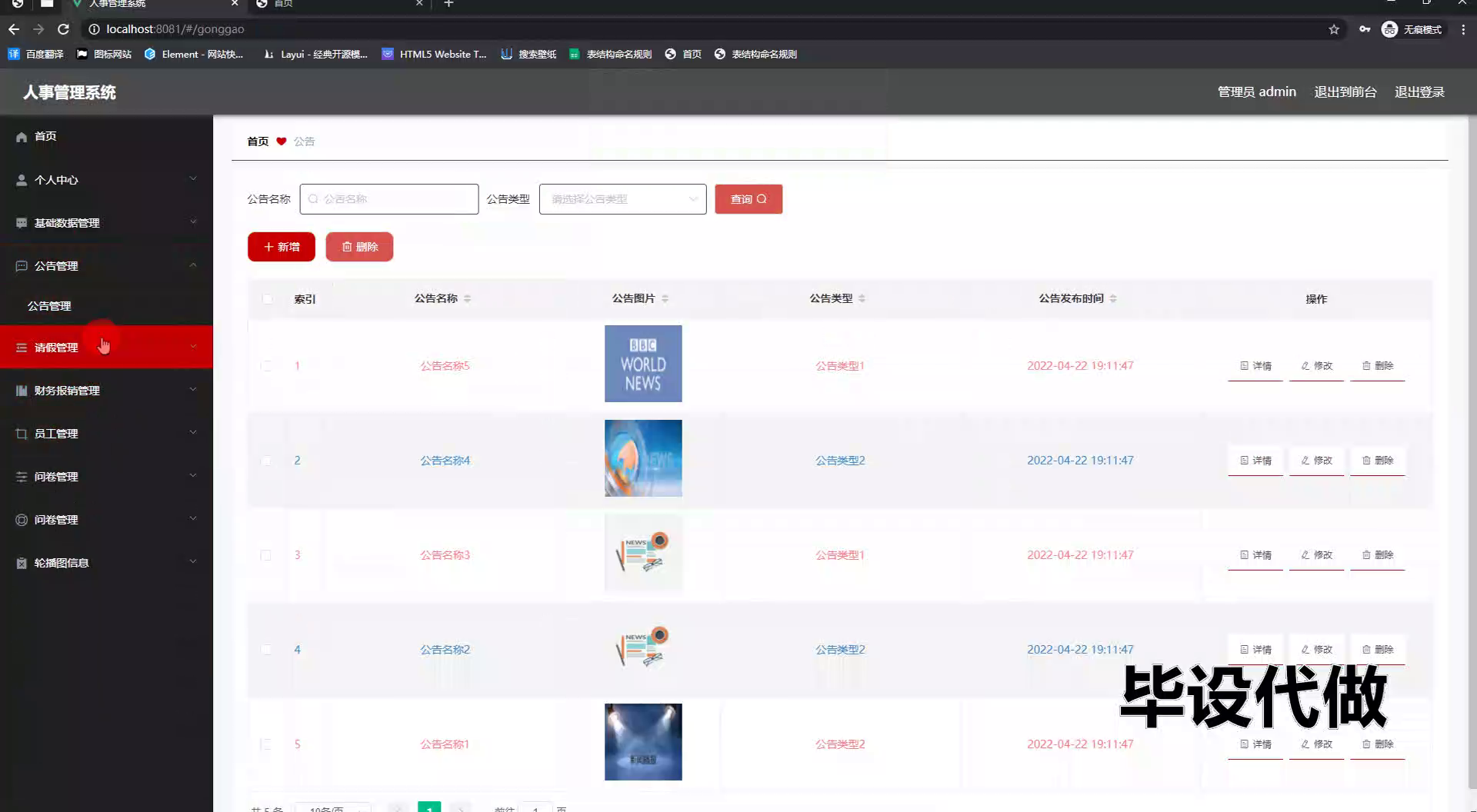Bookmark this page with the star icon
1477x812 pixels.
pos(1334,29)
